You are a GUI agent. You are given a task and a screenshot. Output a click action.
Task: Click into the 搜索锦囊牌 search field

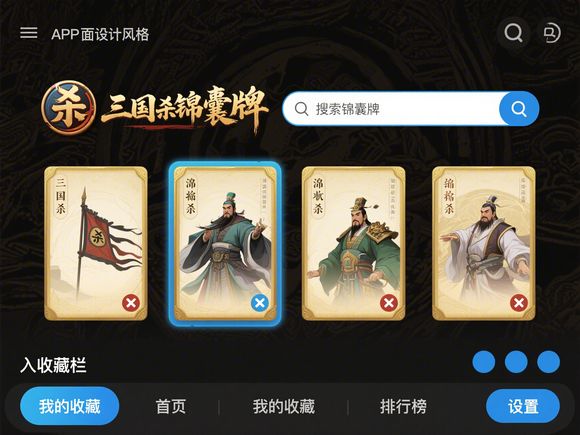coord(392,109)
